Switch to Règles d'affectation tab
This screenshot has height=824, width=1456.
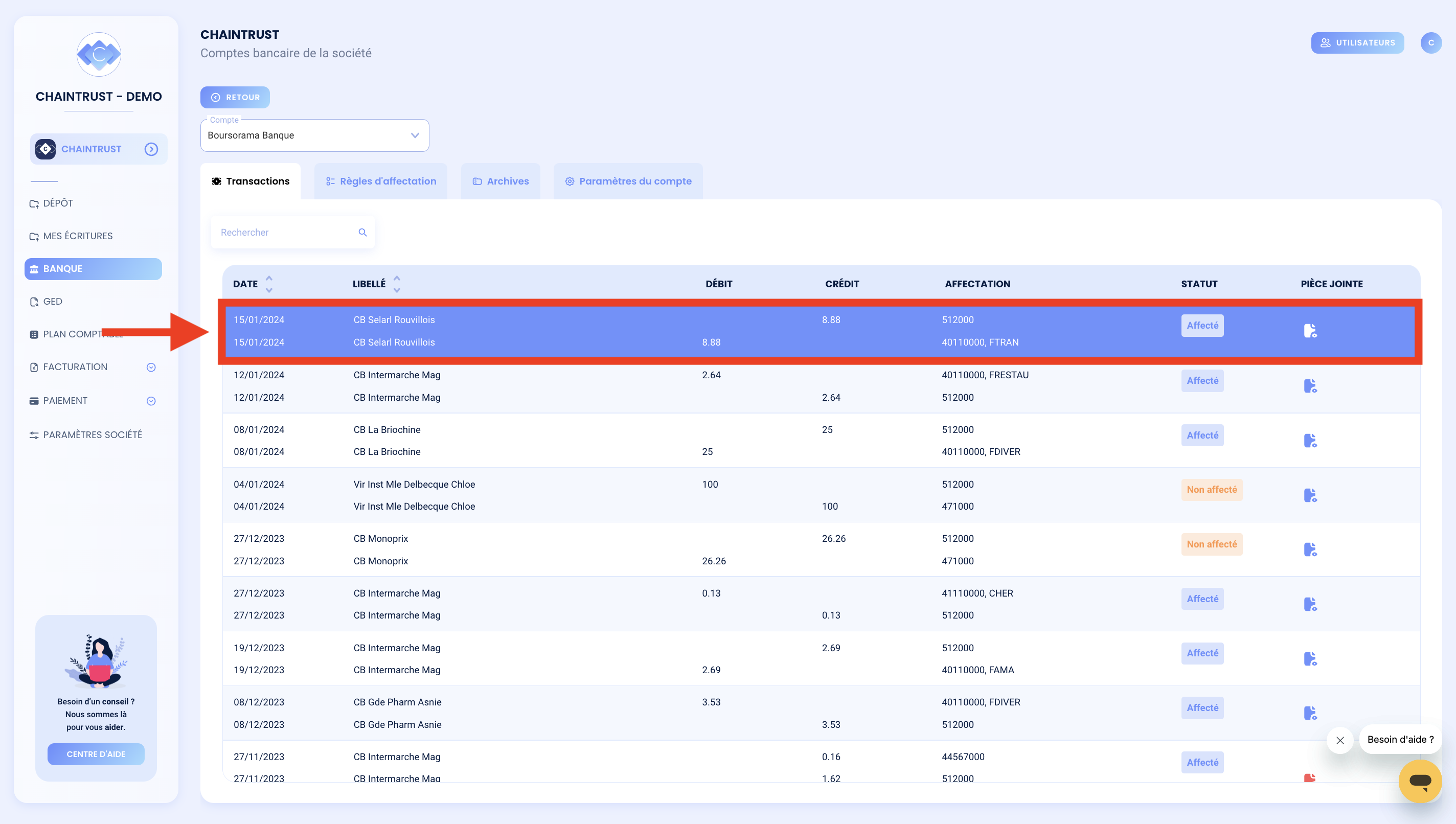[381, 181]
